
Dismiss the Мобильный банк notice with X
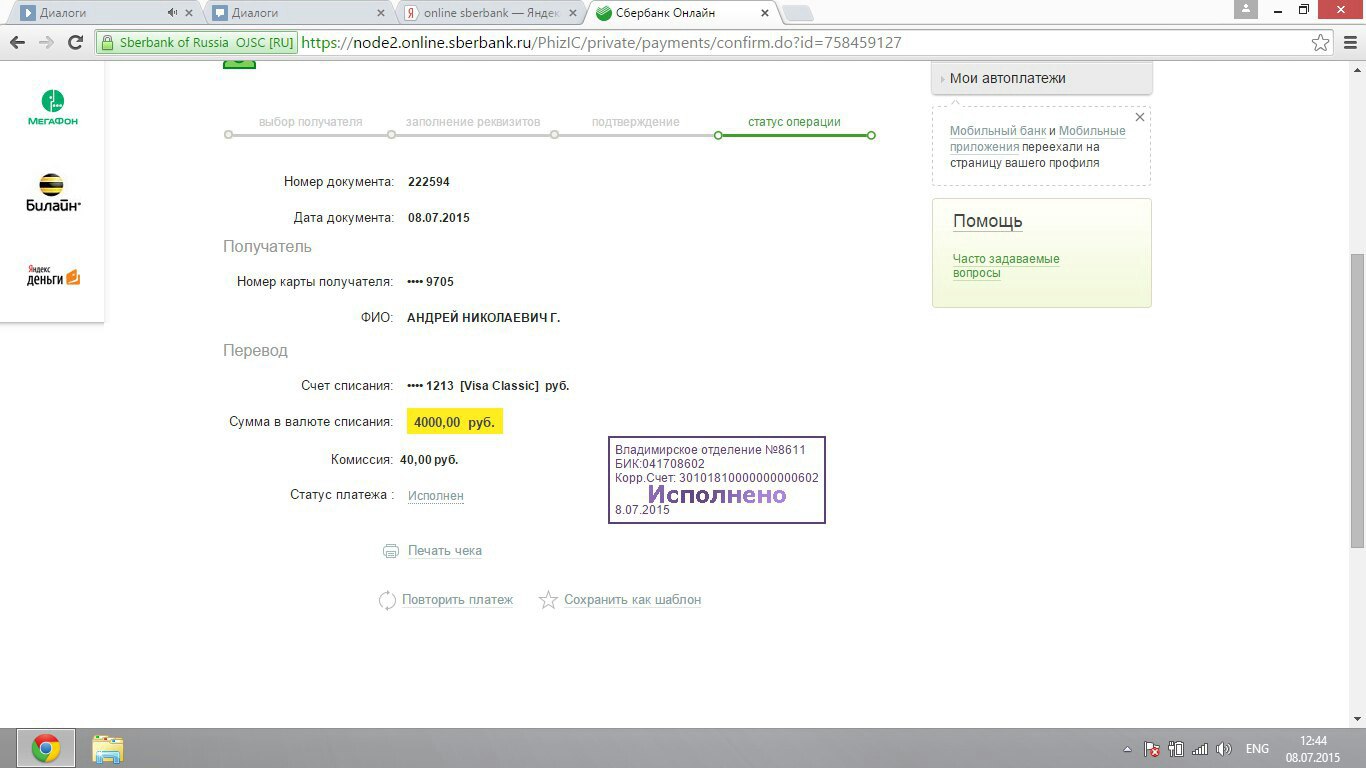(x=1139, y=117)
